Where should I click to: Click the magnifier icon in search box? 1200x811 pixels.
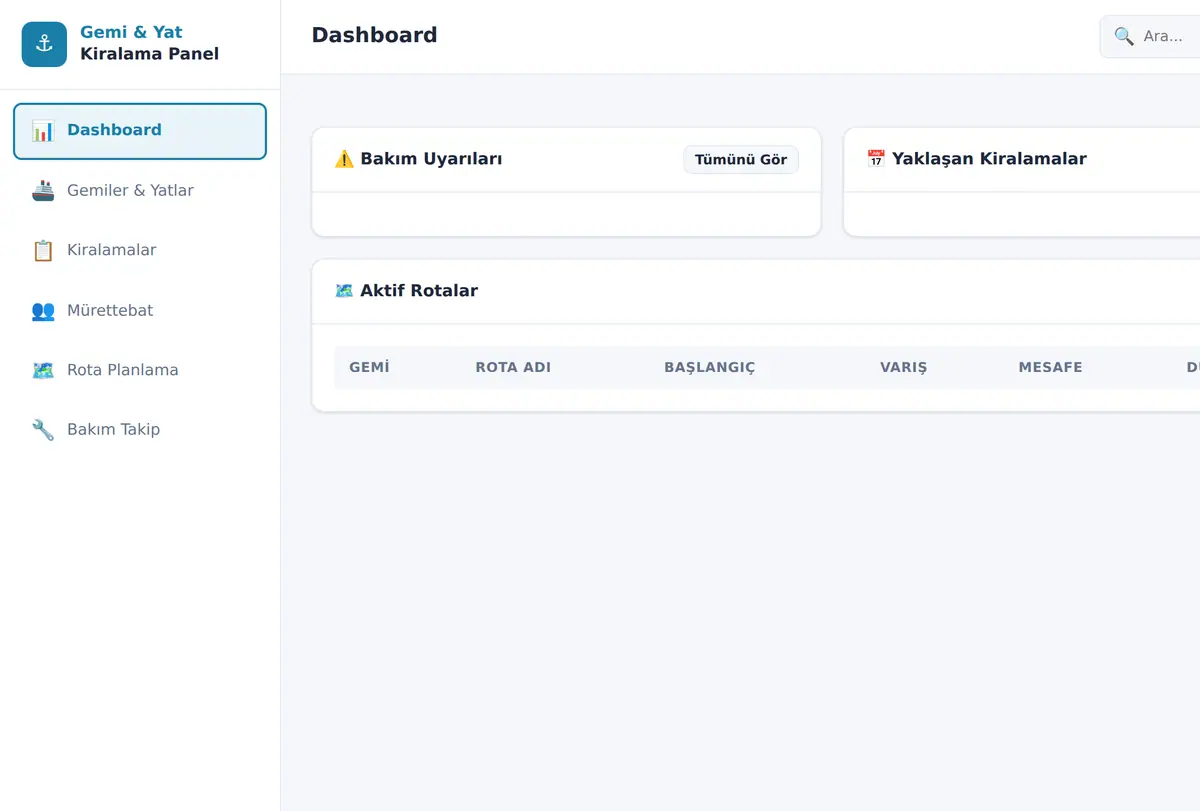[x=1124, y=36]
